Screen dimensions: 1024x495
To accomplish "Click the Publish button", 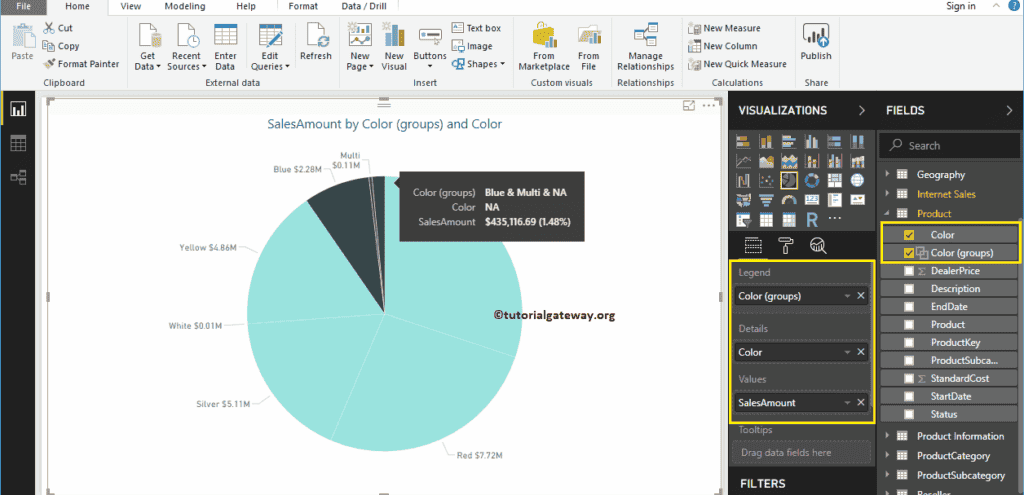I will (816, 43).
